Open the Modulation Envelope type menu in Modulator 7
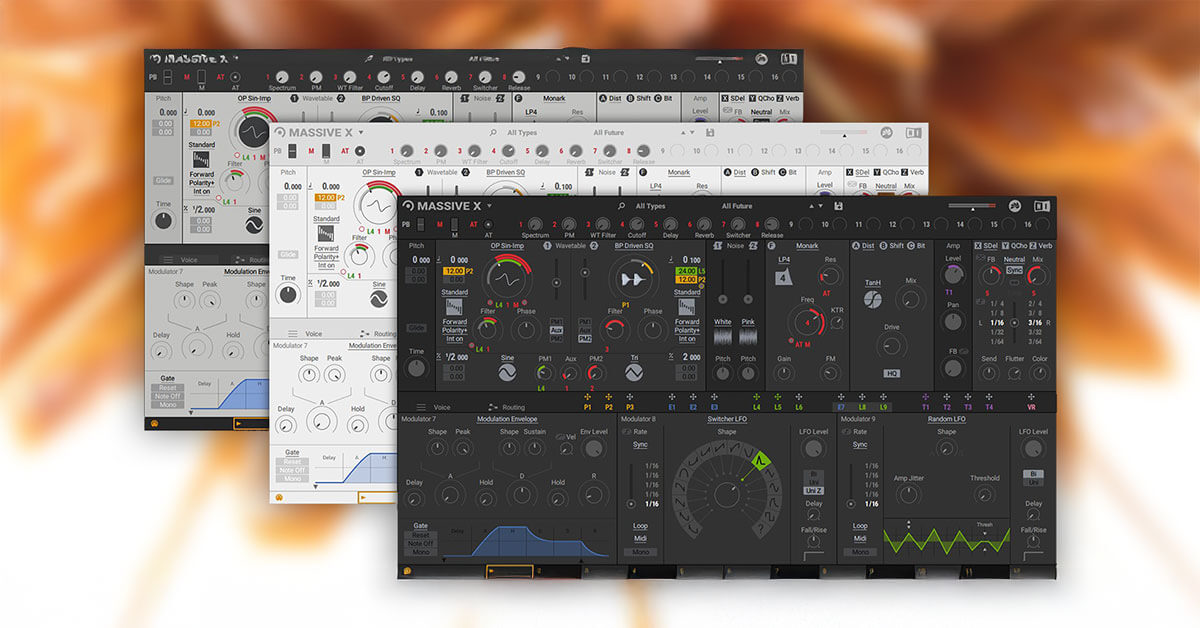 507,419
